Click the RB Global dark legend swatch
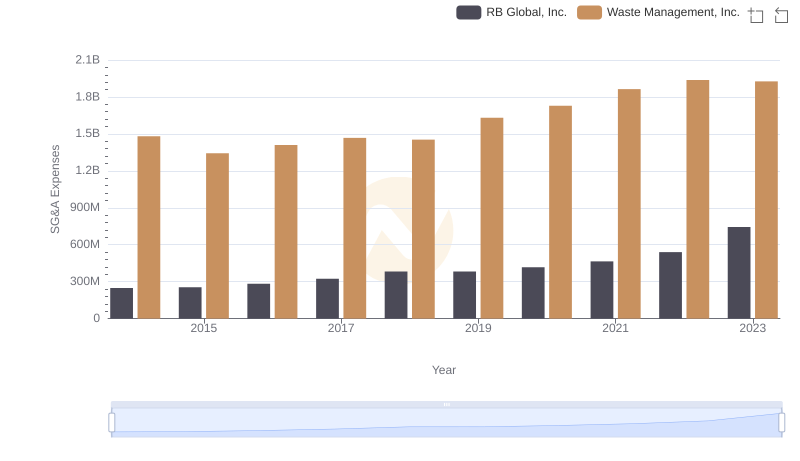The height and width of the screenshot is (461, 800). 468,12
